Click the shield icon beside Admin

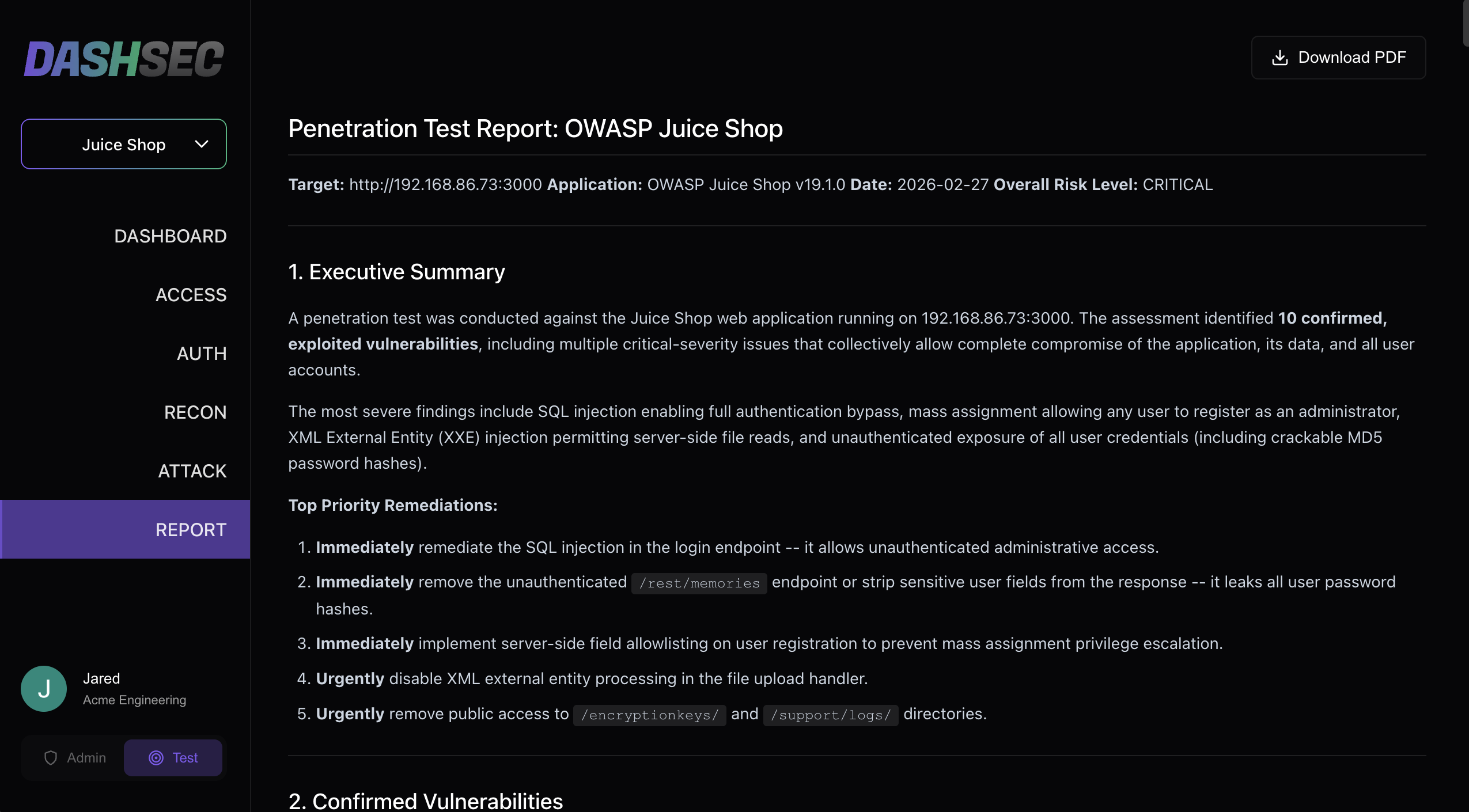click(51, 758)
